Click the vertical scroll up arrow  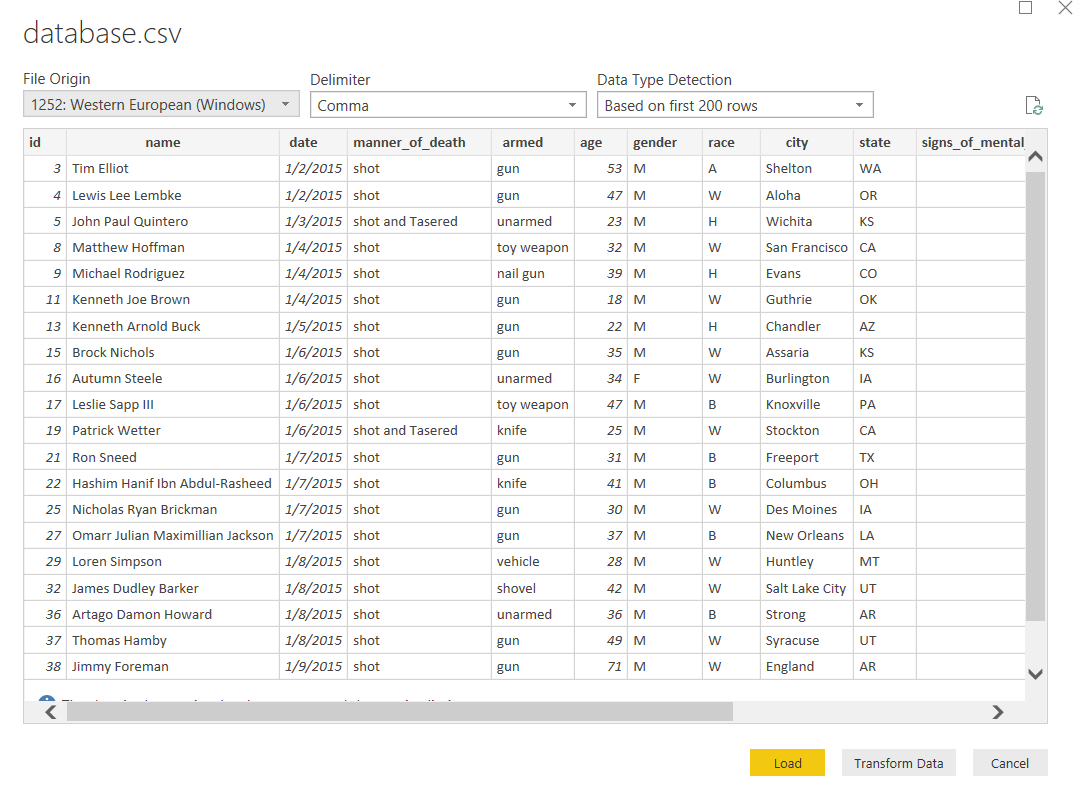tap(1035, 157)
